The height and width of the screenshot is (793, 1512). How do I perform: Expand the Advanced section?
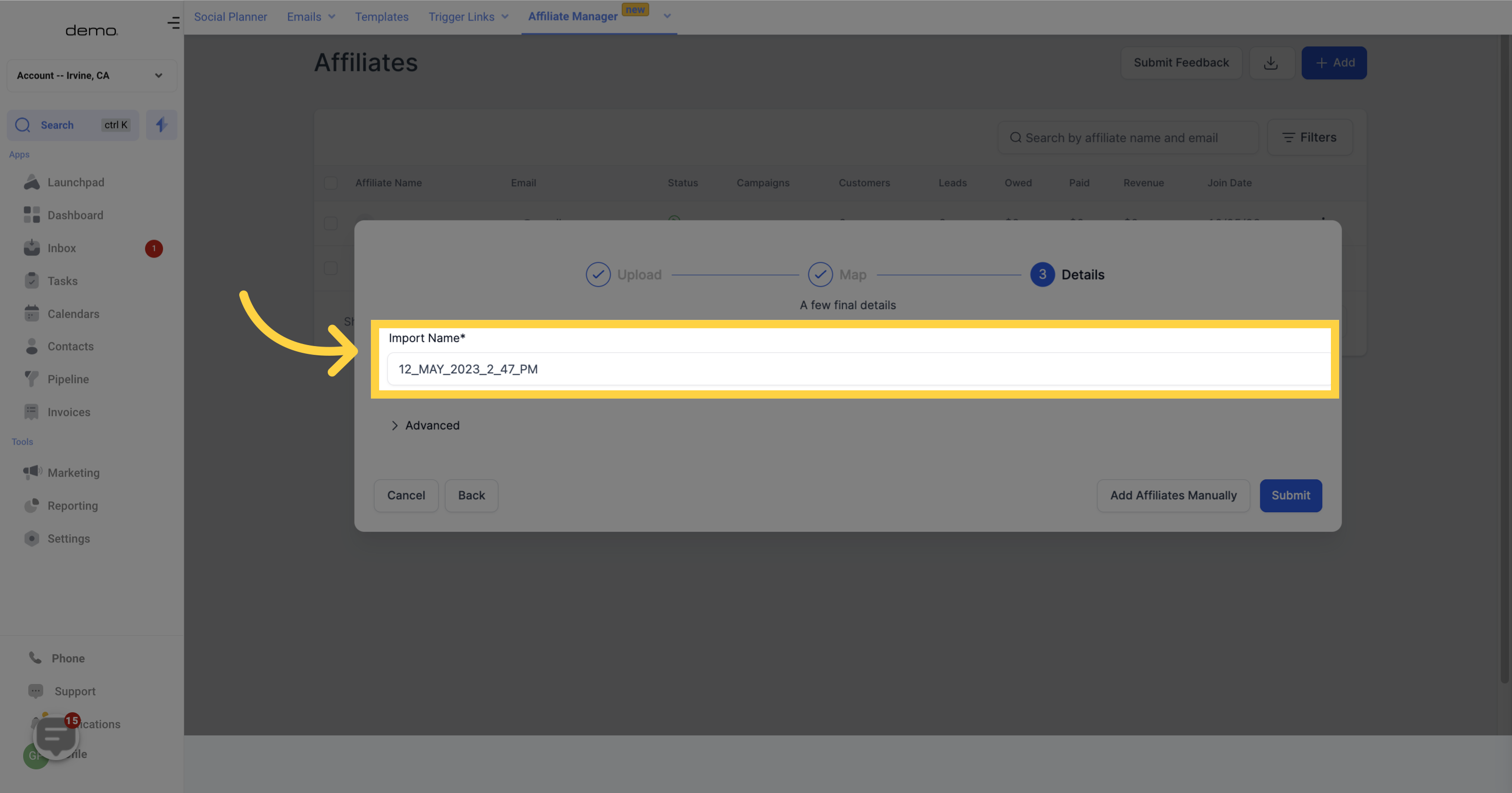tap(425, 425)
